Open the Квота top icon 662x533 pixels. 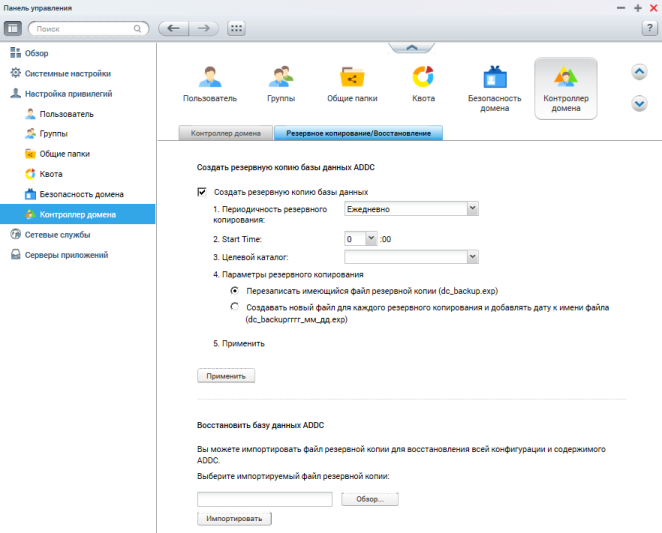[423, 84]
